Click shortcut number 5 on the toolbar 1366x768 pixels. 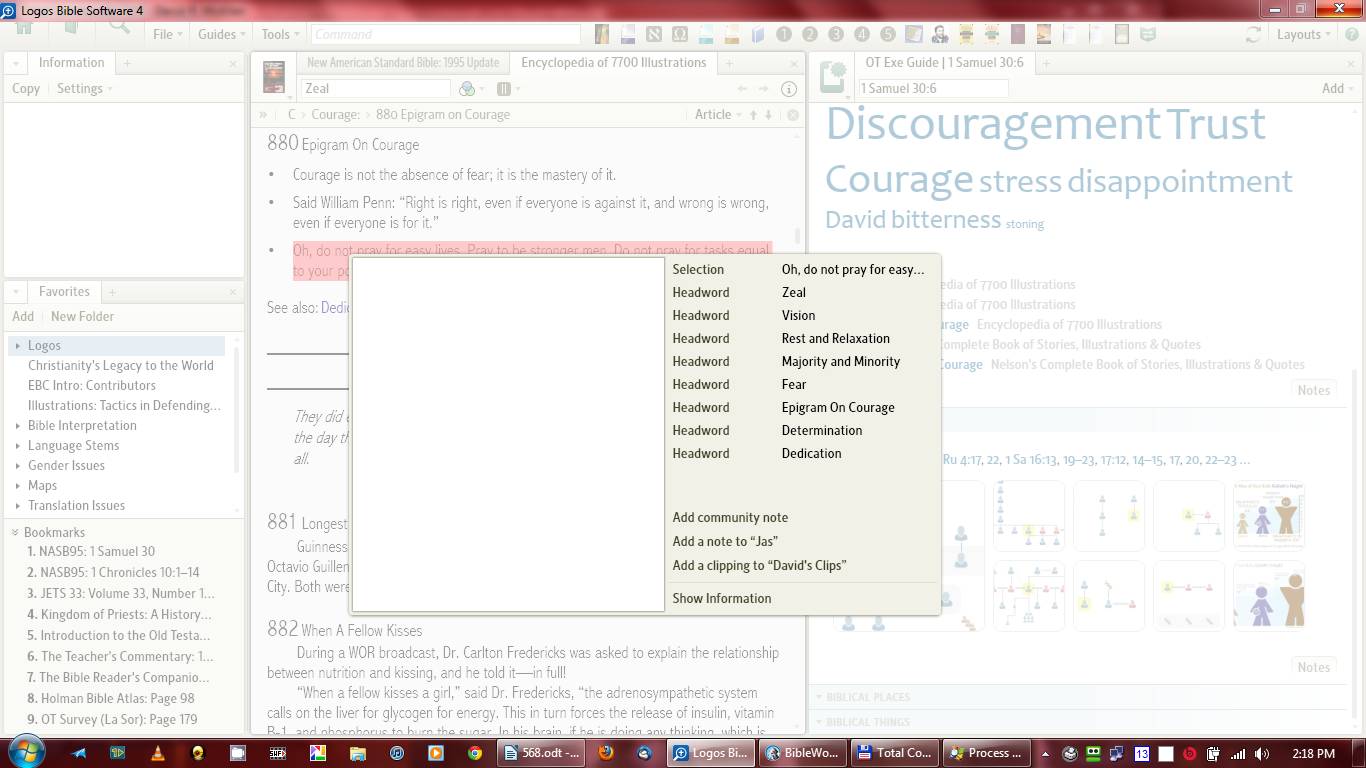888,34
